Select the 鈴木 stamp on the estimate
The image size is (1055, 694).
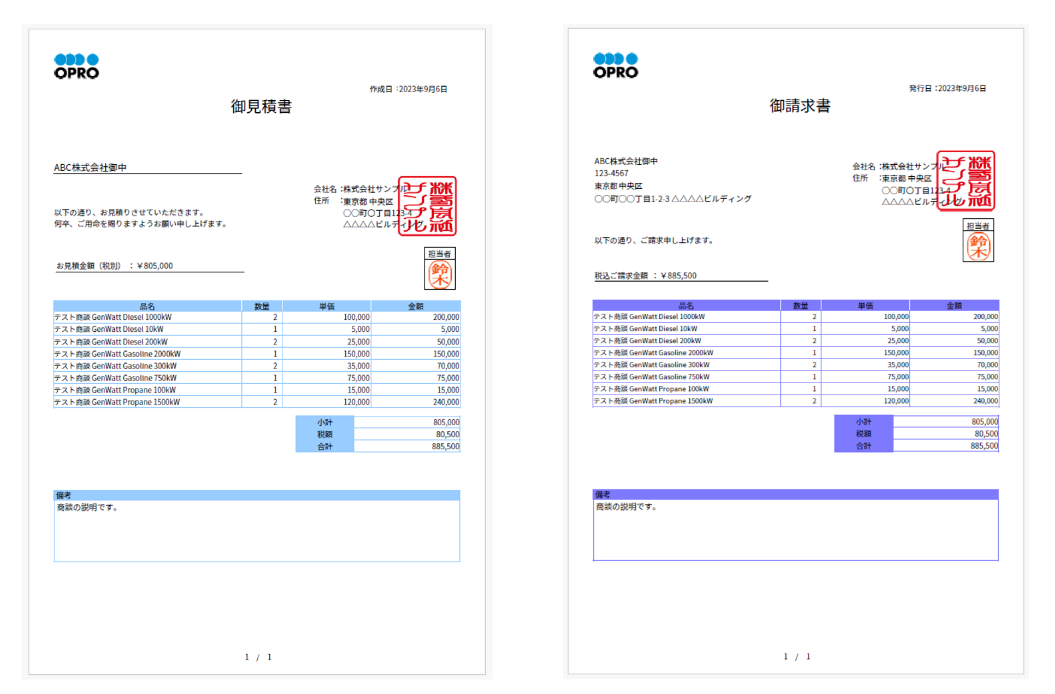tap(440, 272)
